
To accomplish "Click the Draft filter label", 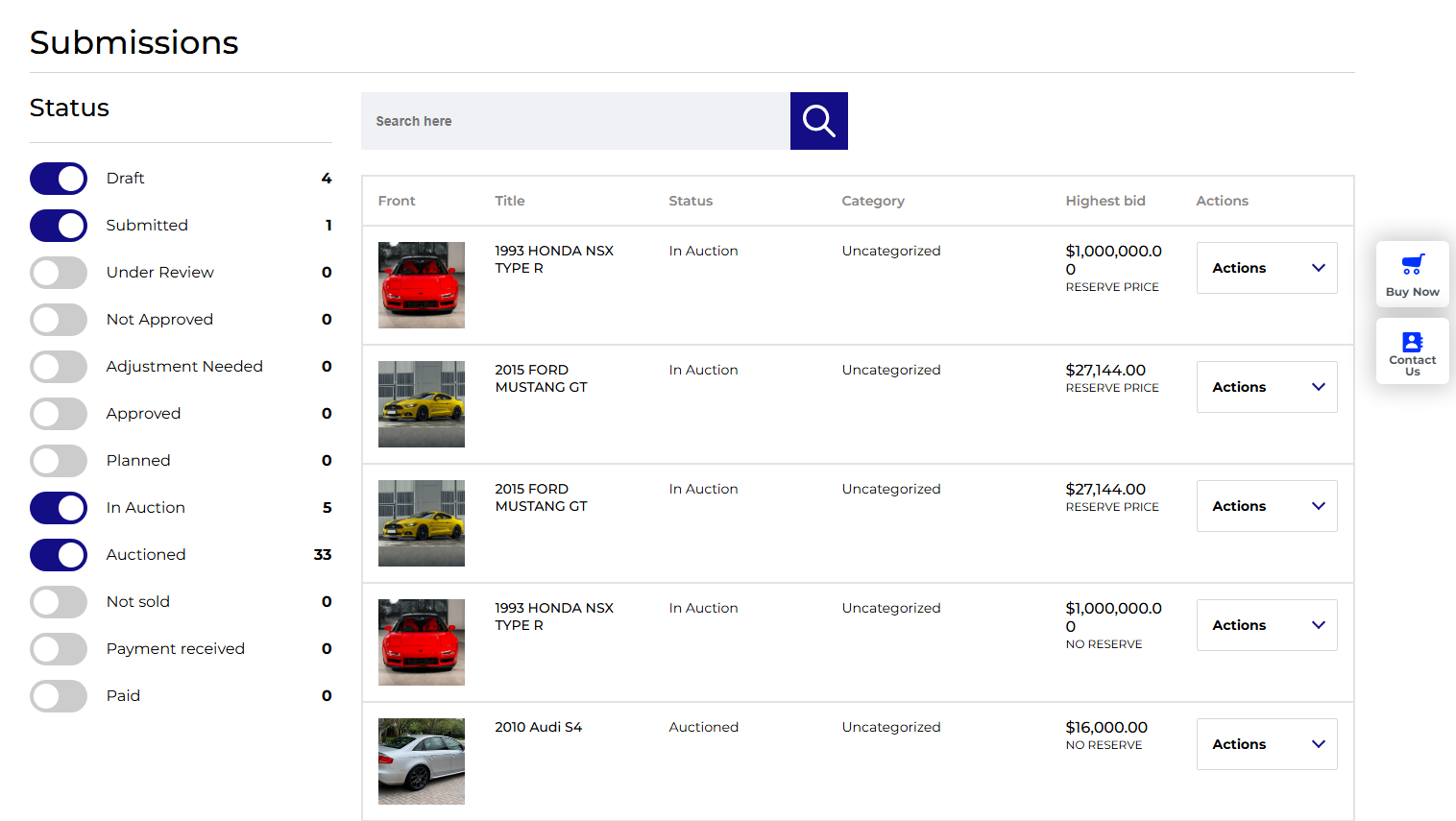I will 125,179.
